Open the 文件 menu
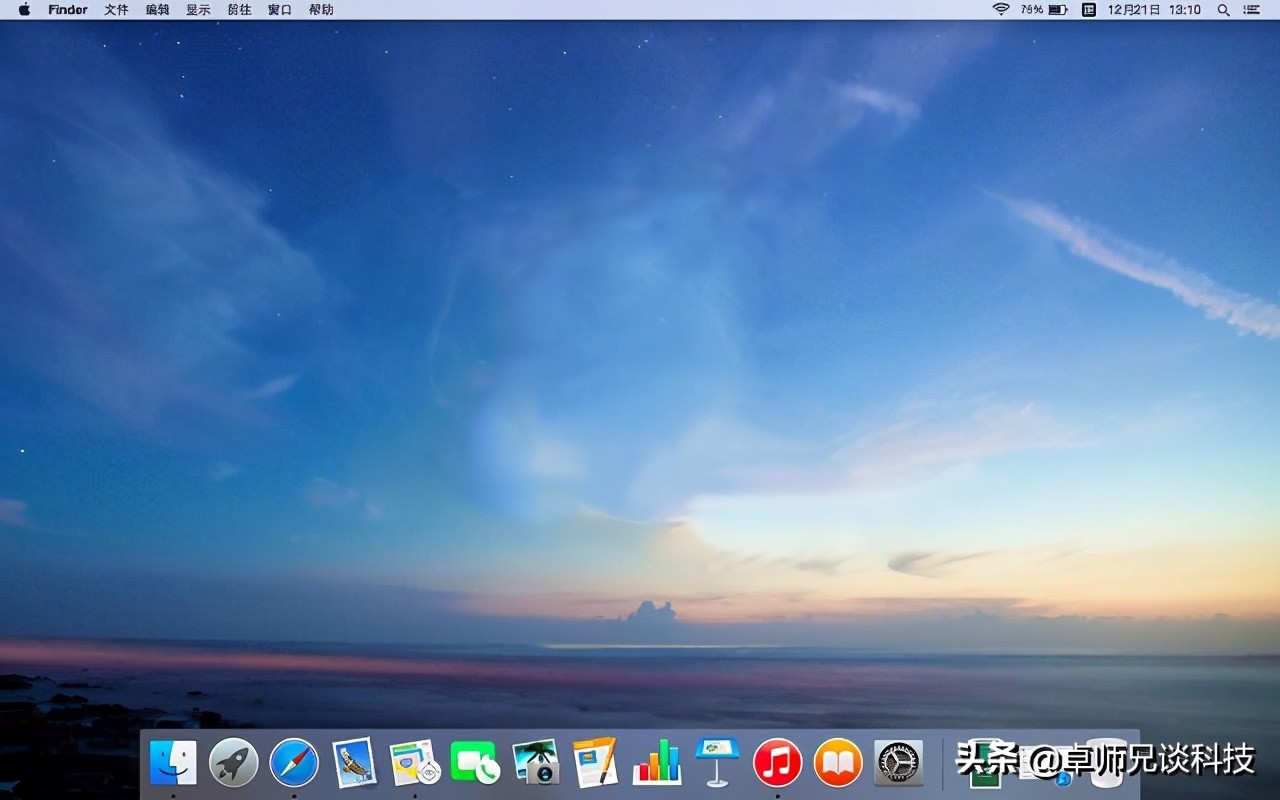Image resolution: width=1280 pixels, height=800 pixels. [116, 10]
